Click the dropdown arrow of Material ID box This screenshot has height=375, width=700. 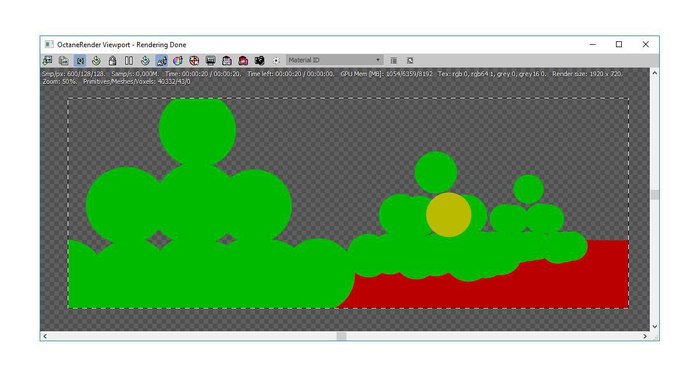tap(378, 60)
